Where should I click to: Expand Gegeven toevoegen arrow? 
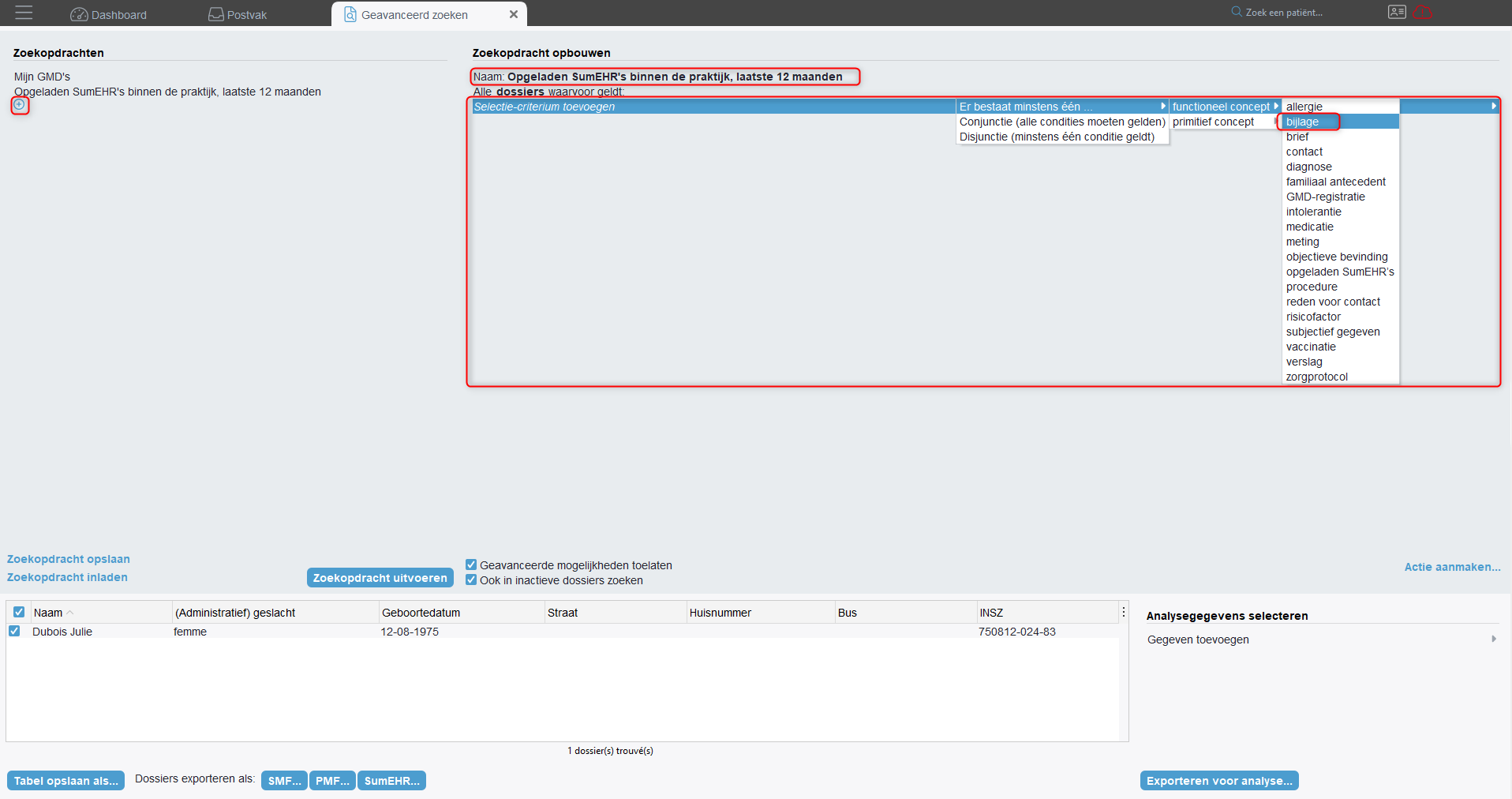[1493, 639]
